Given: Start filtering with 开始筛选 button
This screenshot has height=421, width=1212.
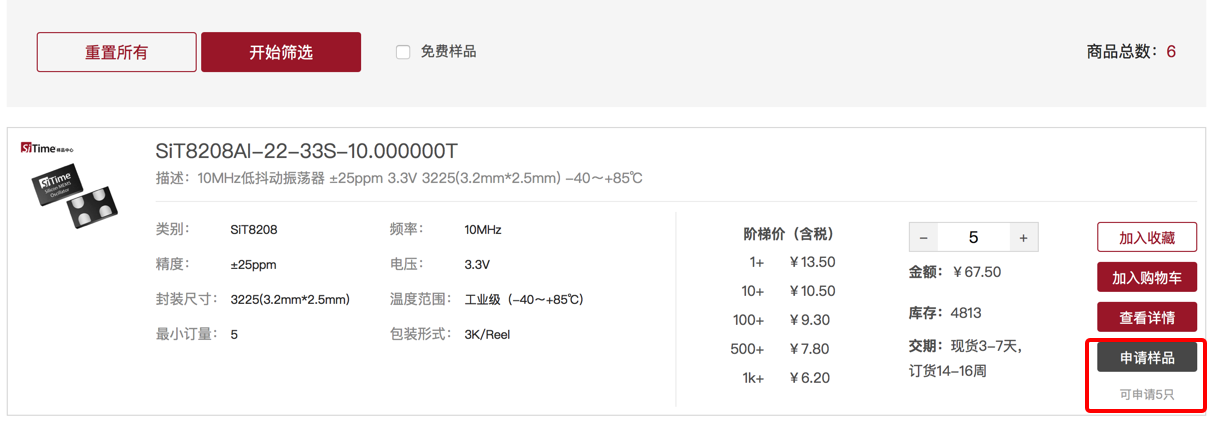Looking at the screenshot, I should tap(281, 52).
